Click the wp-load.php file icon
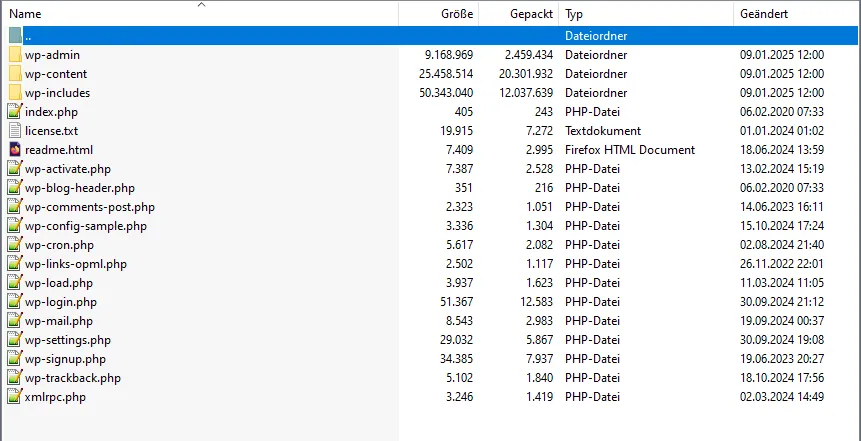This screenshot has height=441, width=861. pos(15,283)
